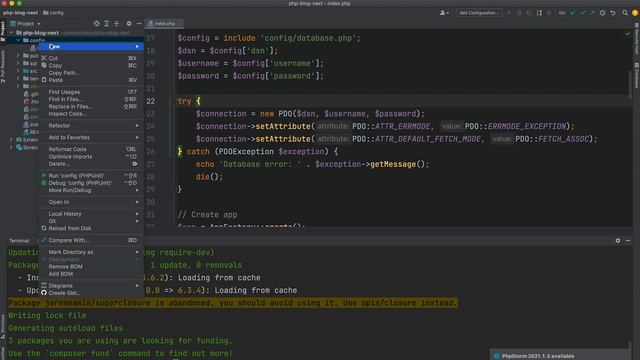Choose Inspect Code... from context menu
The width and height of the screenshot is (640, 360).
click(91, 114)
